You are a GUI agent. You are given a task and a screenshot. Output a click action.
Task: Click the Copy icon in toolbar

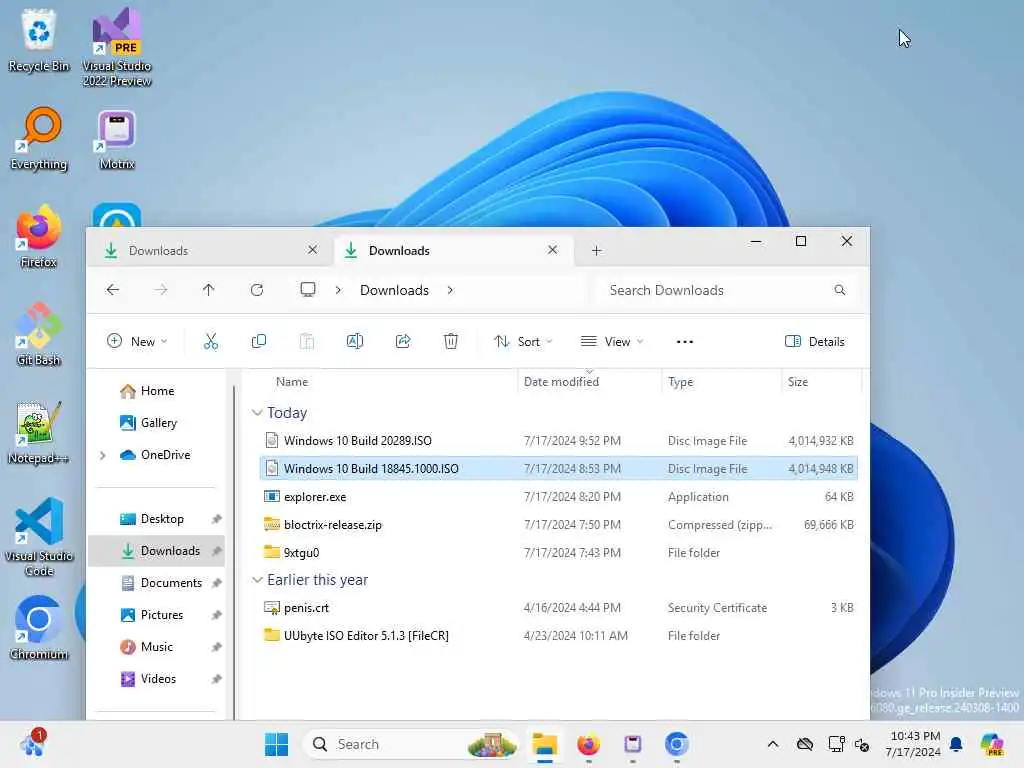pos(259,342)
